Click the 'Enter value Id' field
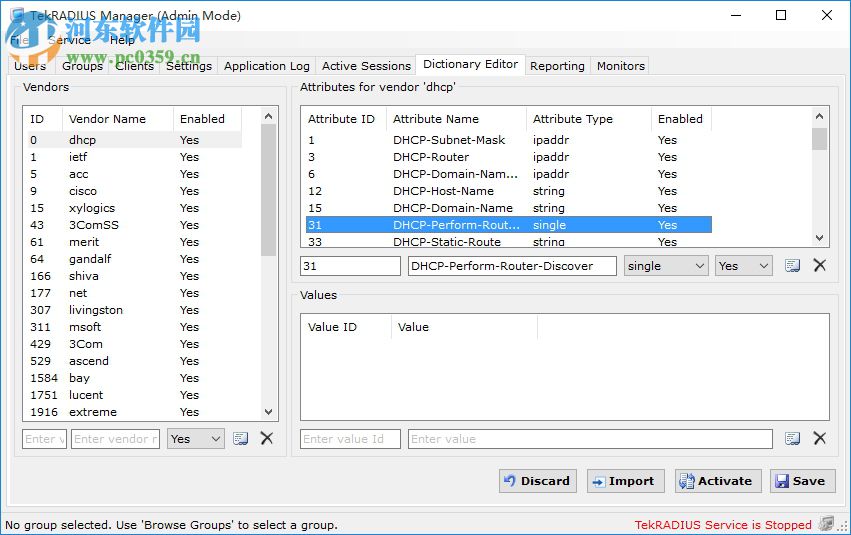The height and width of the screenshot is (535, 851). (350, 439)
